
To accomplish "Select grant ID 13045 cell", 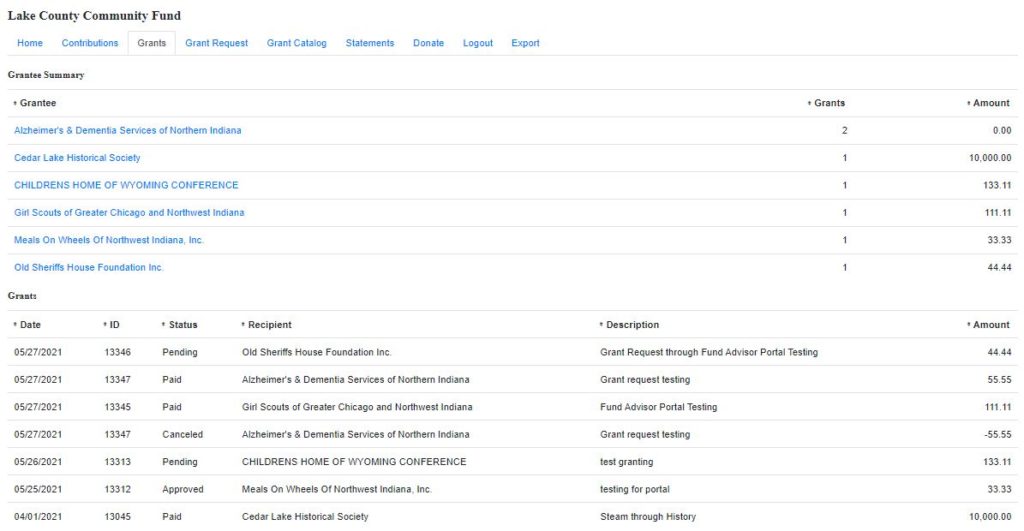I will pos(118,517).
